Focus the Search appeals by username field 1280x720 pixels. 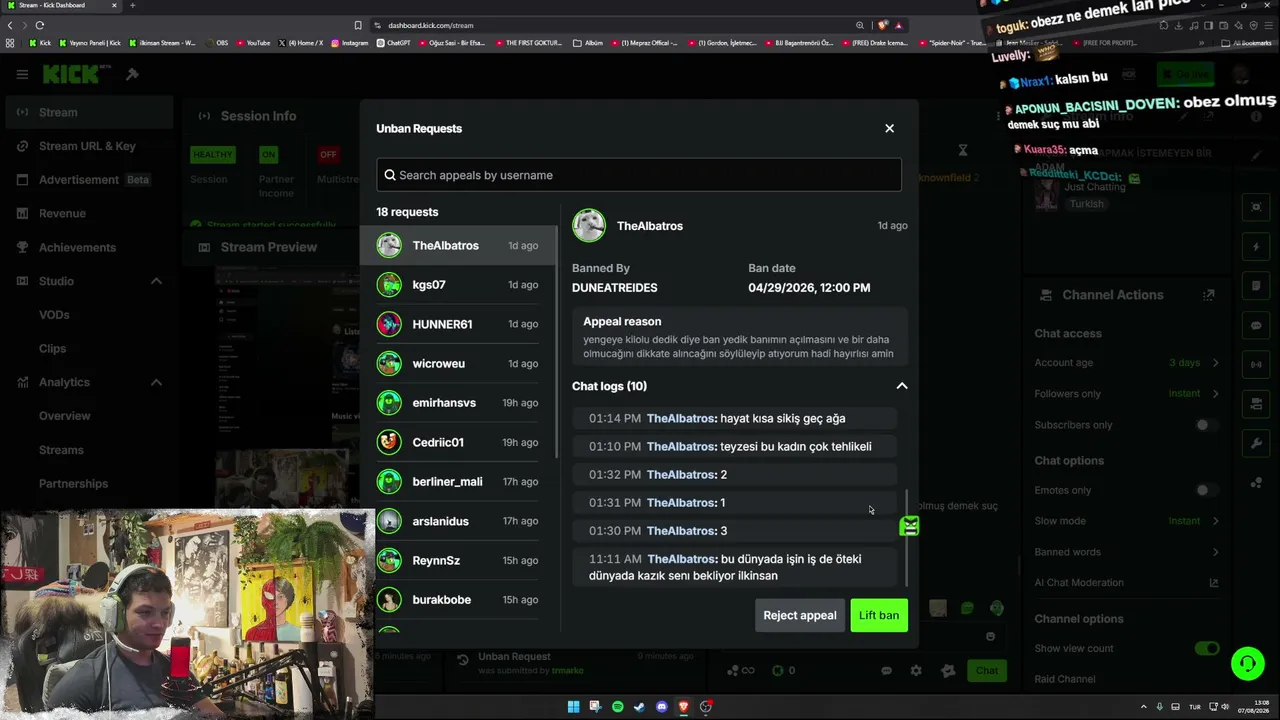click(x=639, y=175)
